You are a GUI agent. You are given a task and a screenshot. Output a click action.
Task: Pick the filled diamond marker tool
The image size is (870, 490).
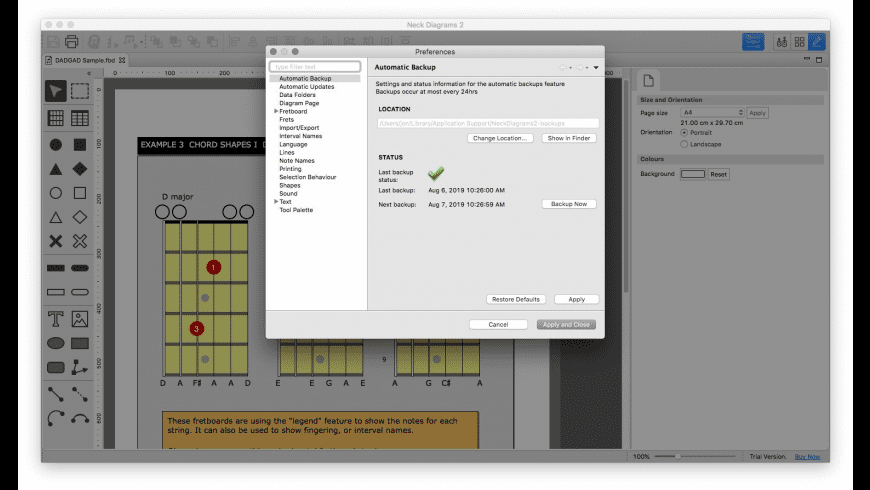click(80, 169)
